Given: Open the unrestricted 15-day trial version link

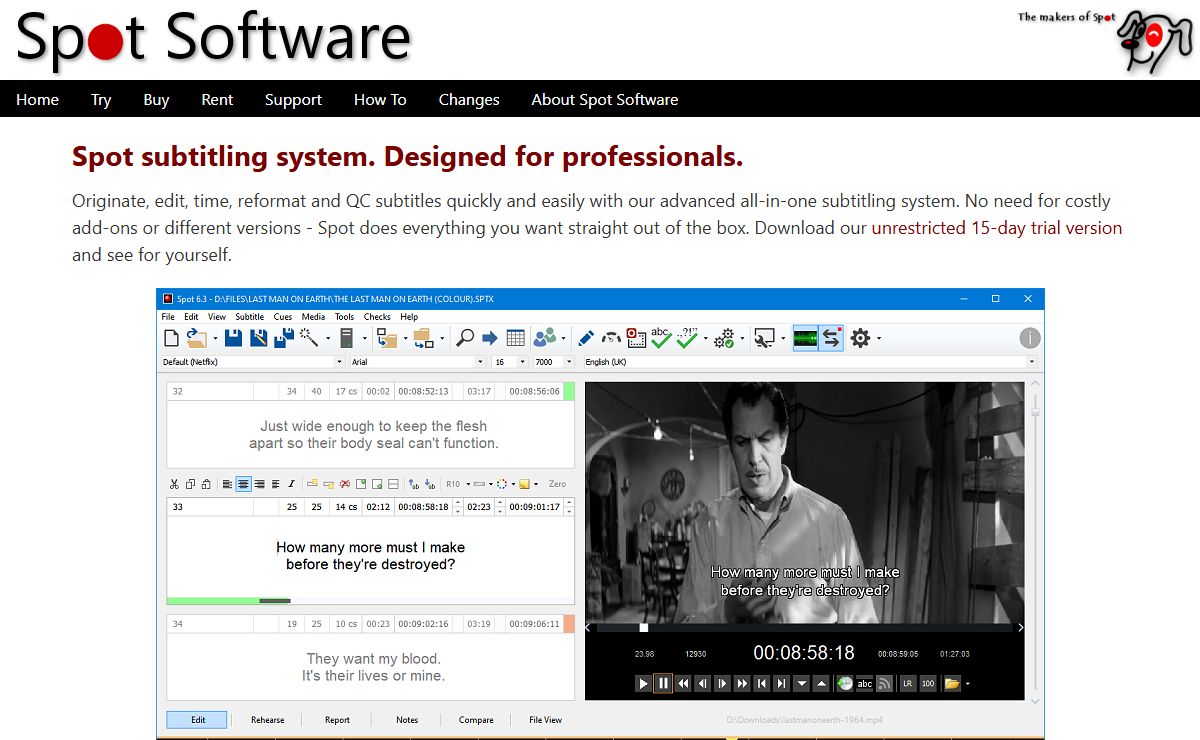Looking at the screenshot, I should (x=997, y=227).
